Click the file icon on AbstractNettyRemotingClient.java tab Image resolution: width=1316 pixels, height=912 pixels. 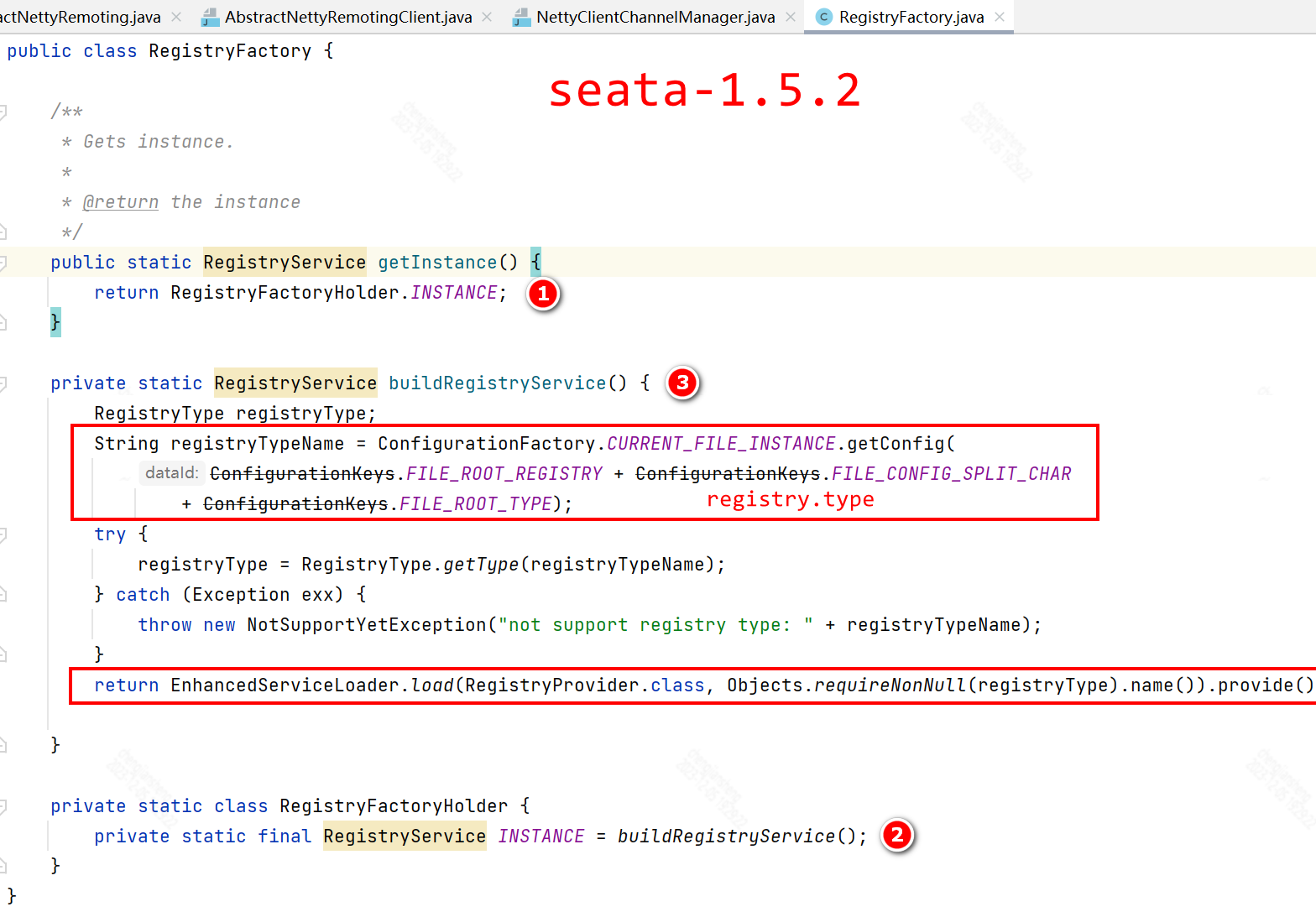210,17
